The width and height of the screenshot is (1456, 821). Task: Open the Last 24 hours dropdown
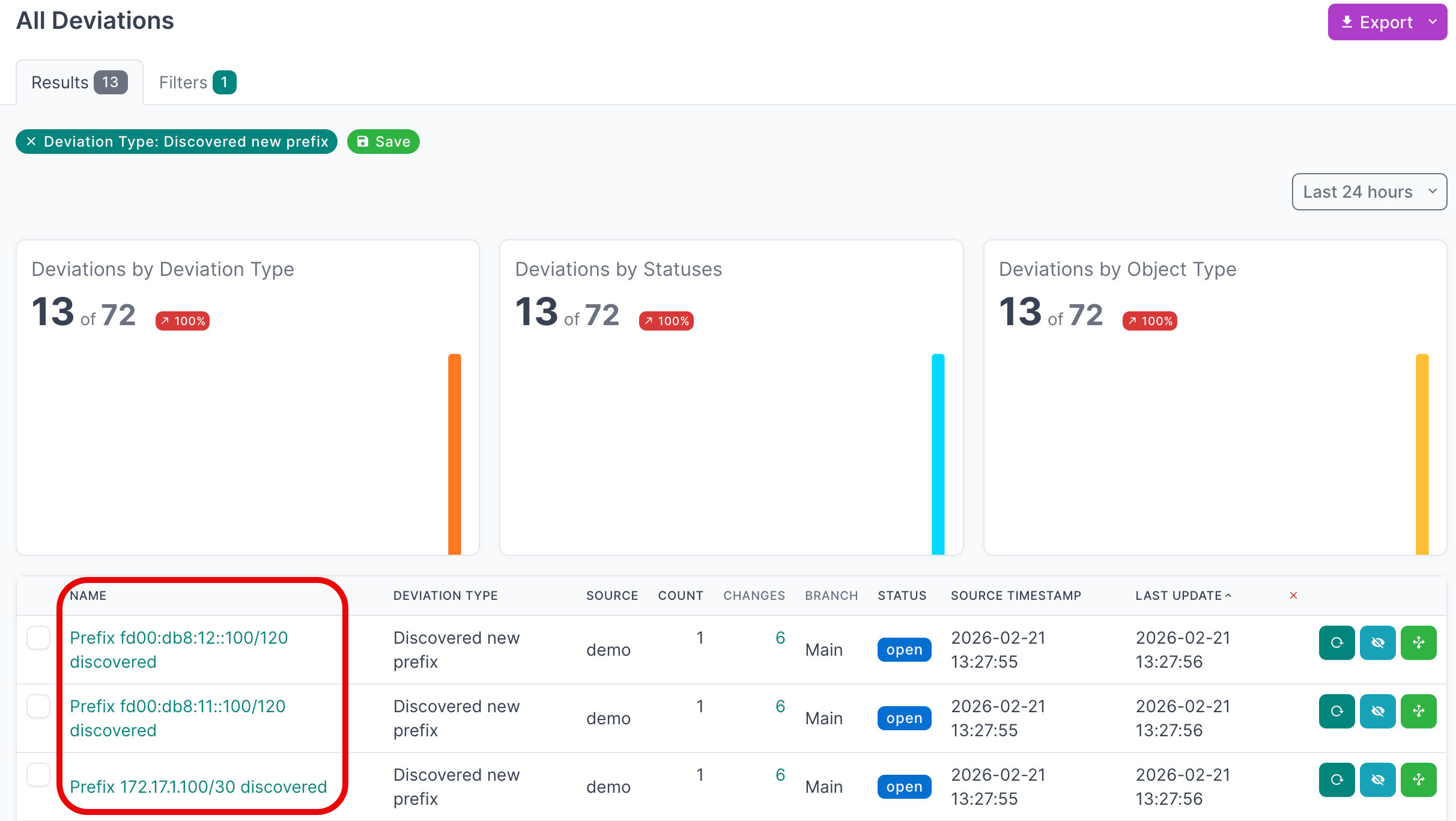[x=1369, y=192]
